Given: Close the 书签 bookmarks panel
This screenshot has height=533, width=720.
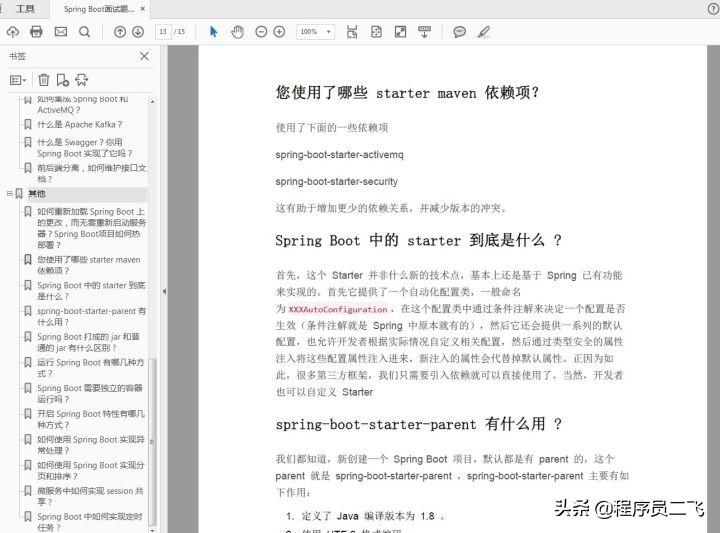Looking at the screenshot, I should [x=144, y=56].
